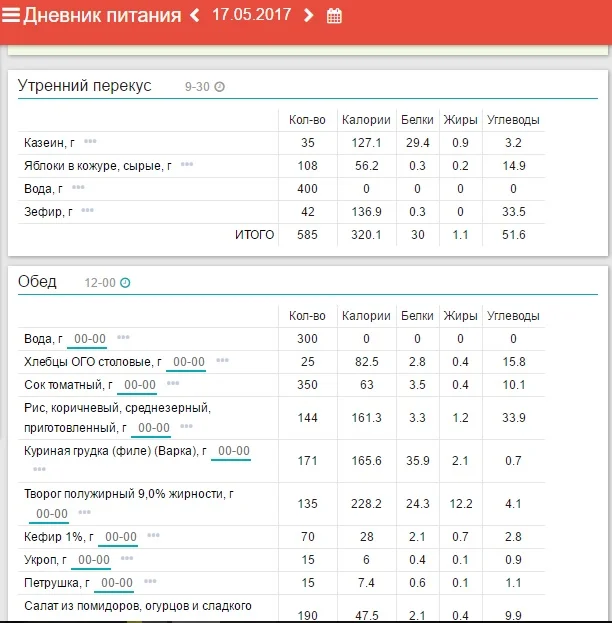Open options dots for Рис коричневый
Screen dimensions: 612x623
point(186,426)
